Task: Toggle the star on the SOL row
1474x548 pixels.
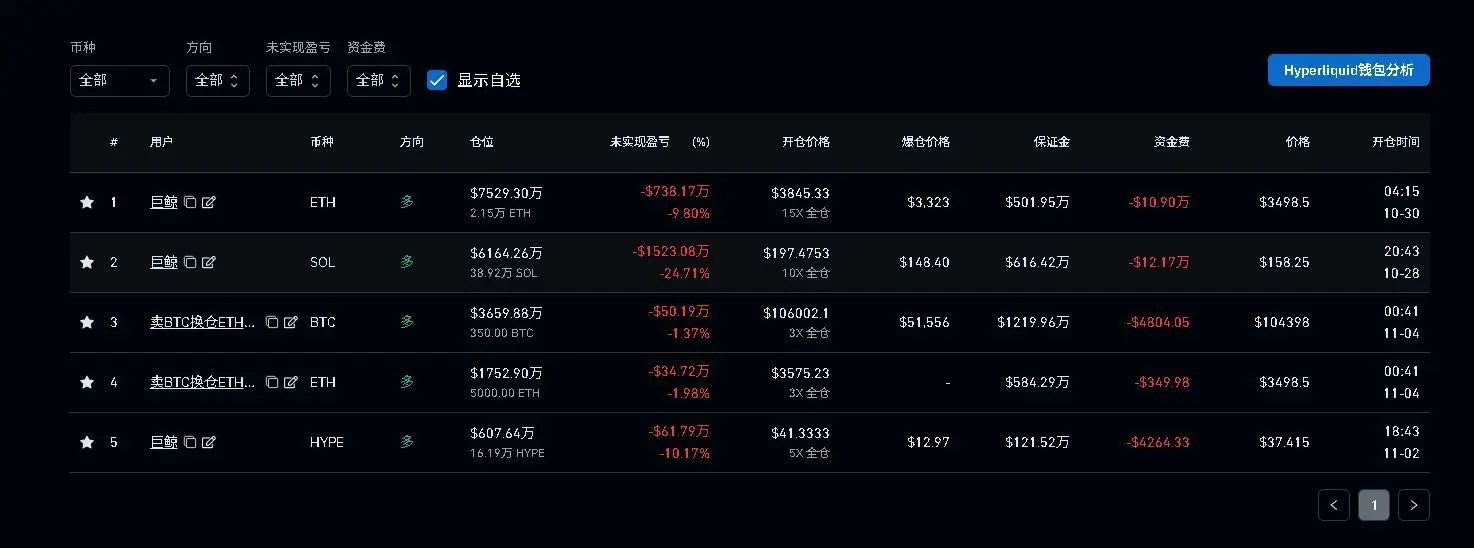Action: [87, 262]
